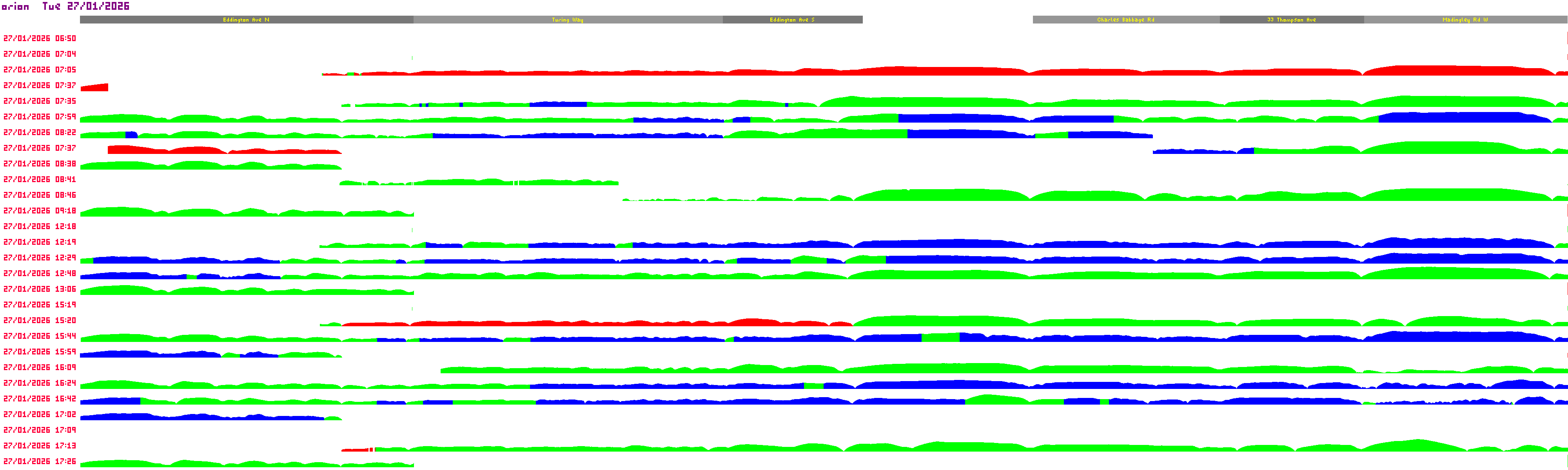Click the 08:22 journey timestamp label

[x=40, y=132]
